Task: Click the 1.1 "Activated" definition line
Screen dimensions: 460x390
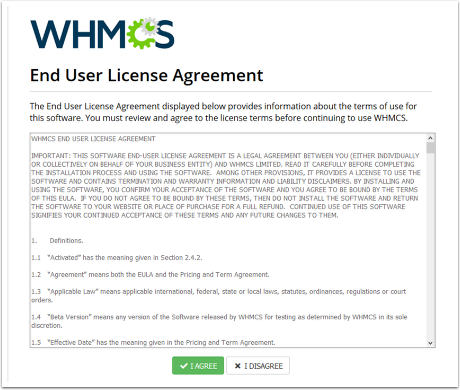Action: point(117,258)
